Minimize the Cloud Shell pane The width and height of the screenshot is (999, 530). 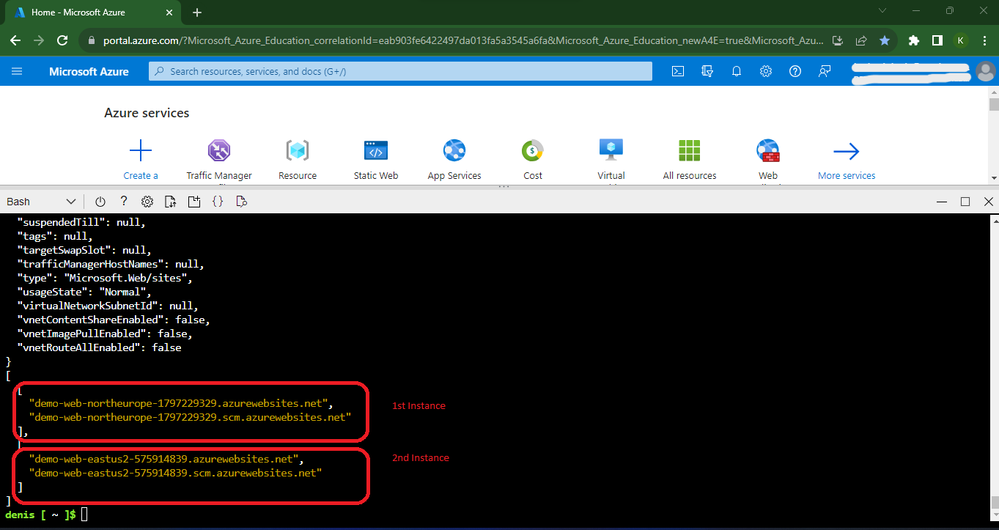(942, 201)
